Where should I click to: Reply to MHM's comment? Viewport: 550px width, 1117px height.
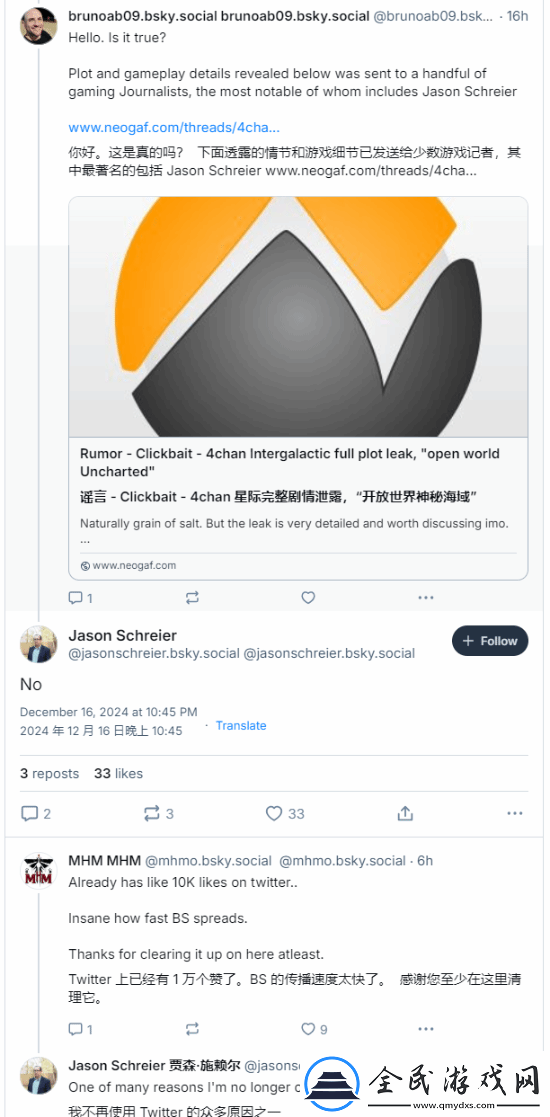click(80, 1029)
